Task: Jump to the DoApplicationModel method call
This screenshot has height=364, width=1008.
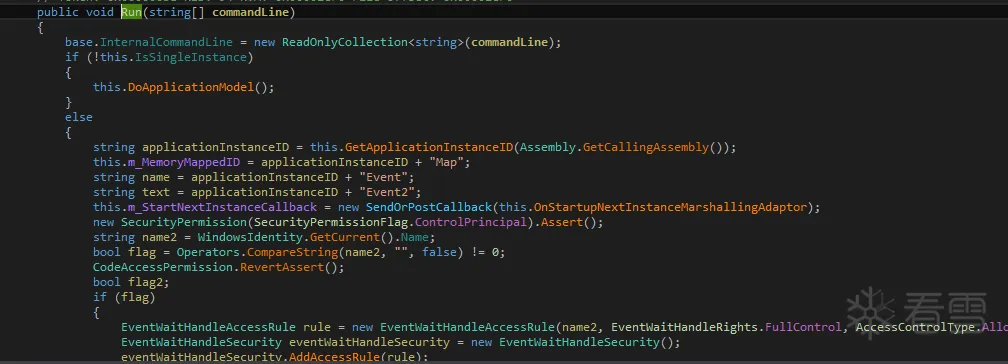Action: (x=191, y=87)
